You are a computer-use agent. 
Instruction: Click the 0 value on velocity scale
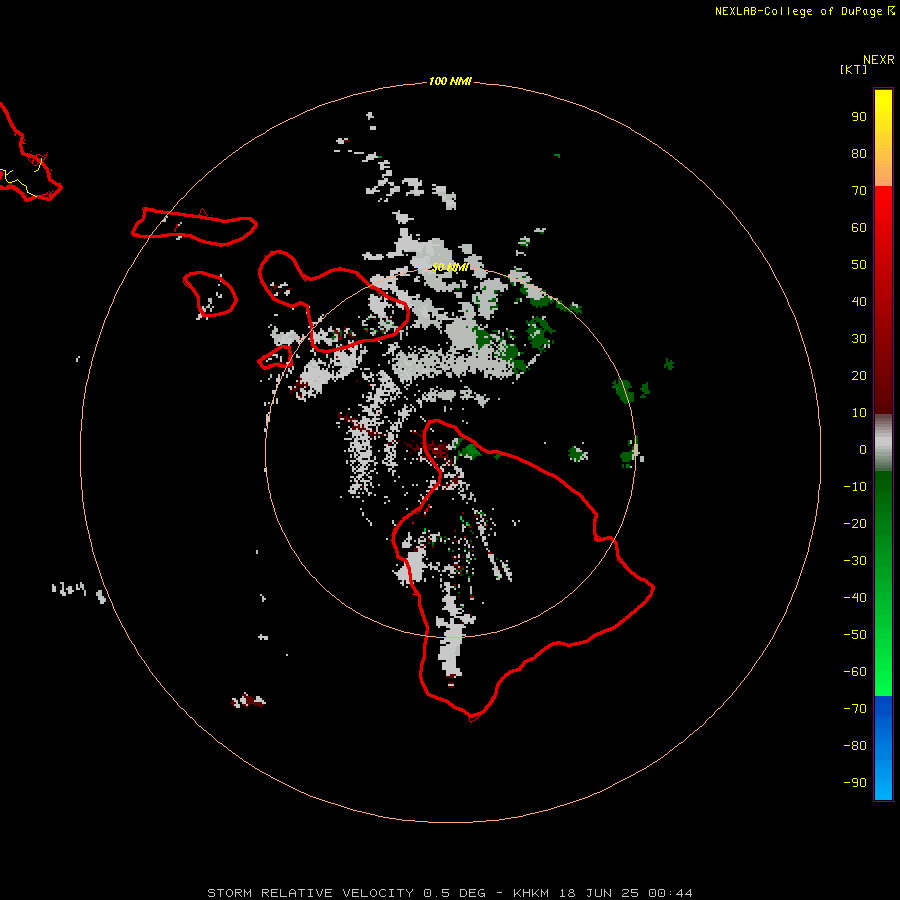[x=863, y=449]
